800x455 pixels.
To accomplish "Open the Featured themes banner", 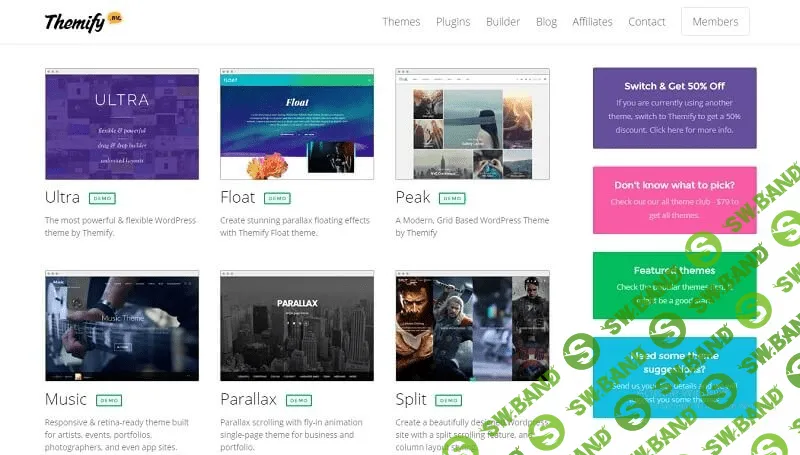I will (674, 286).
